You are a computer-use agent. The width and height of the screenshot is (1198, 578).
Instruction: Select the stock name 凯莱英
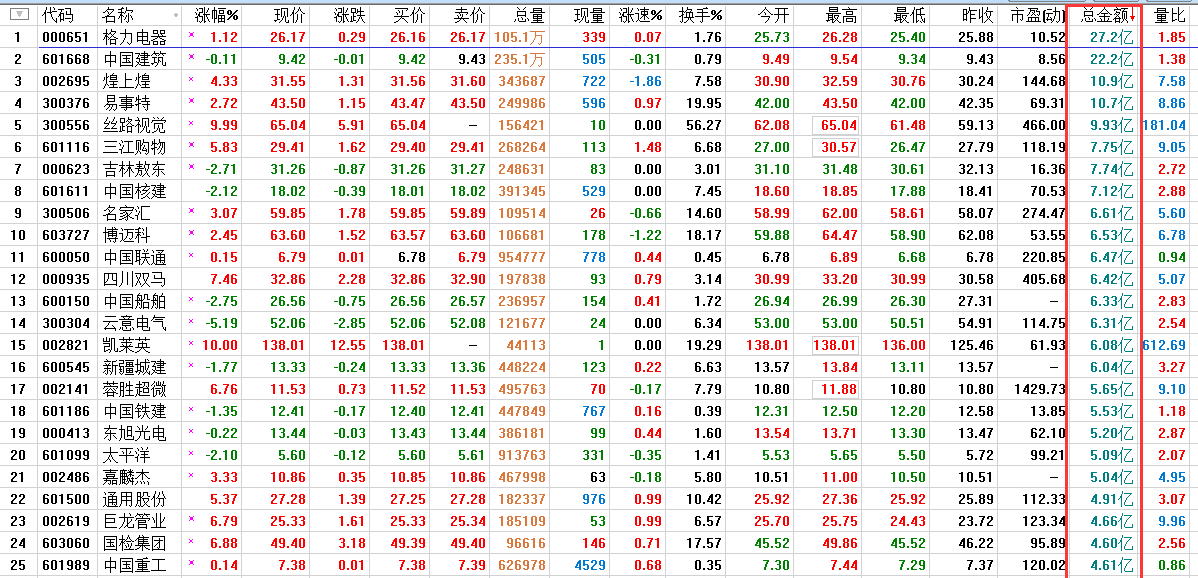[x=126, y=346]
